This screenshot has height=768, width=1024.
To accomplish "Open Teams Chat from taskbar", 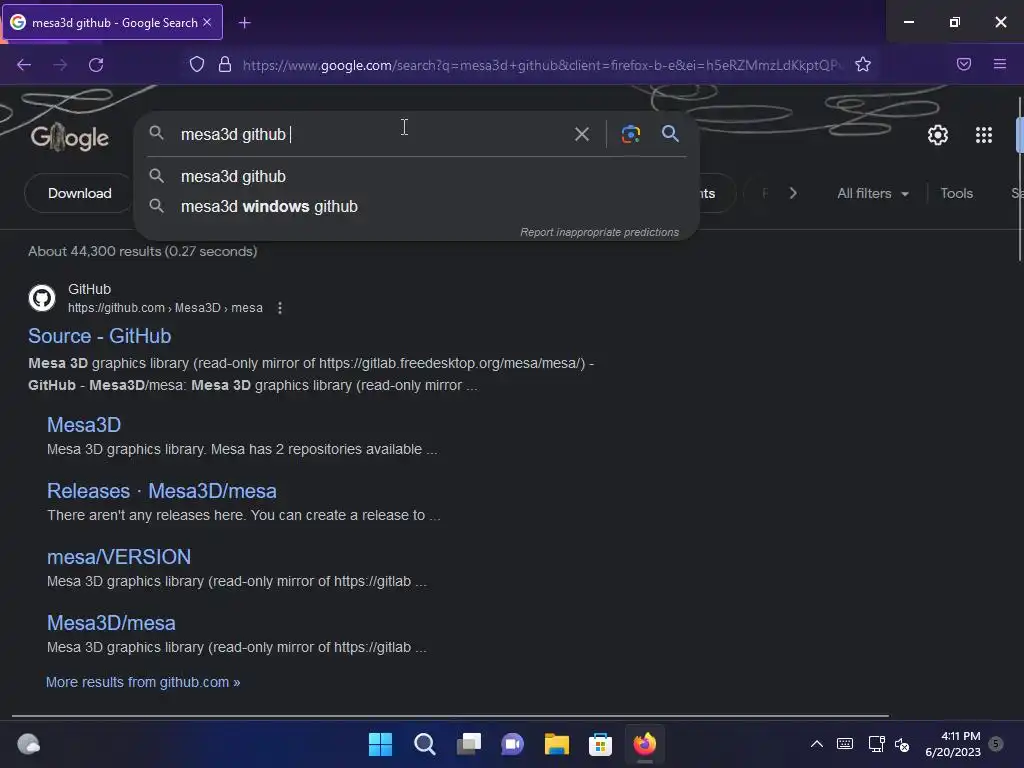I will (512, 744).
